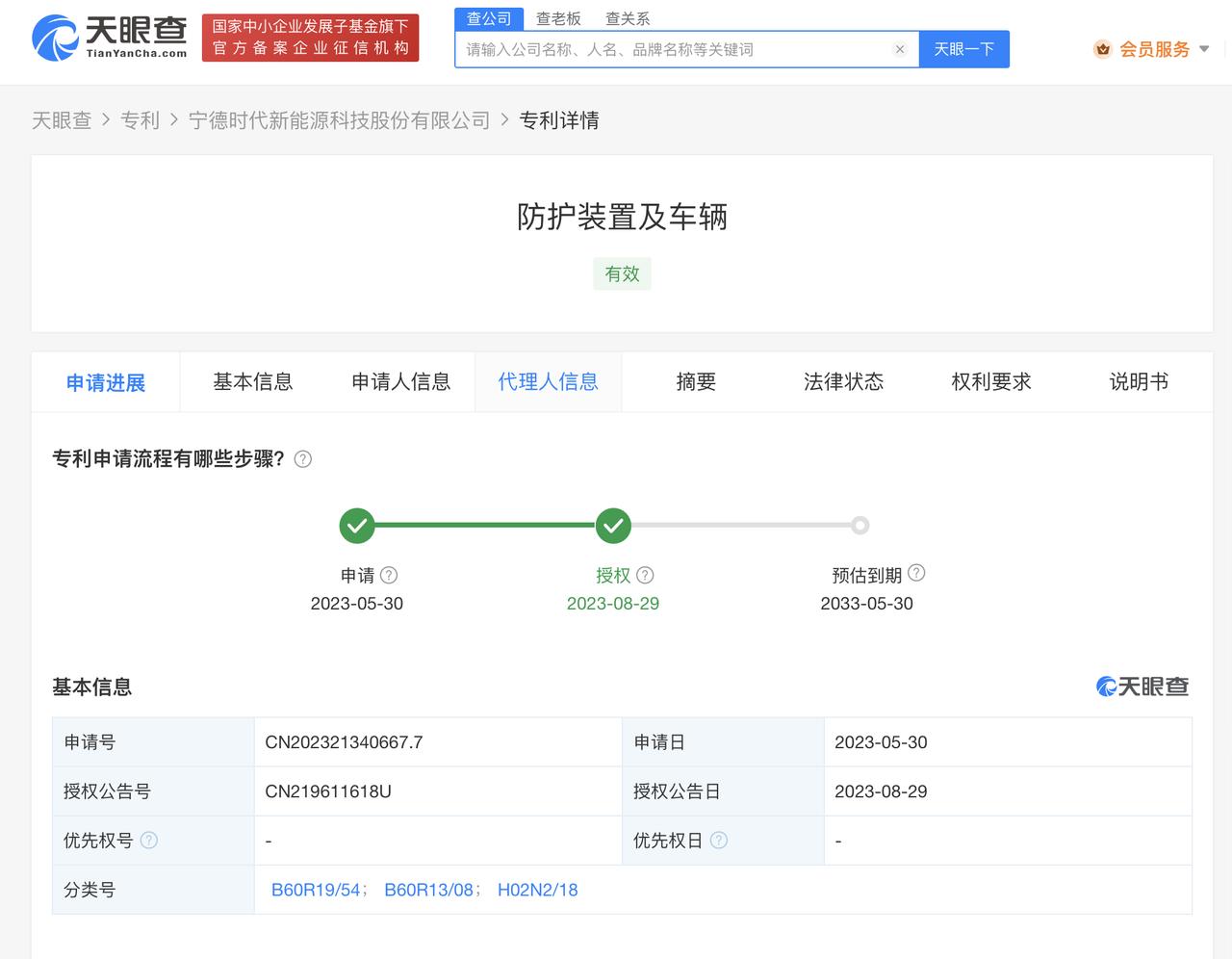
Task: Click the help icon next to 专利申请流程有哪些步骤
Action: coord(302,459)
